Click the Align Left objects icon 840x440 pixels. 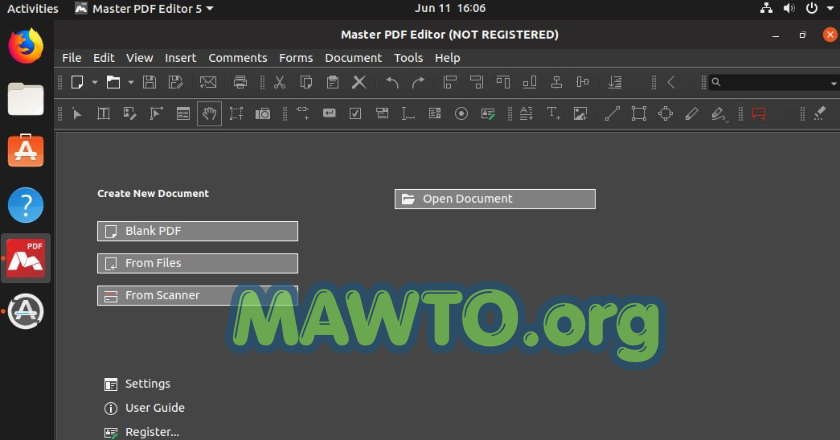449,82
